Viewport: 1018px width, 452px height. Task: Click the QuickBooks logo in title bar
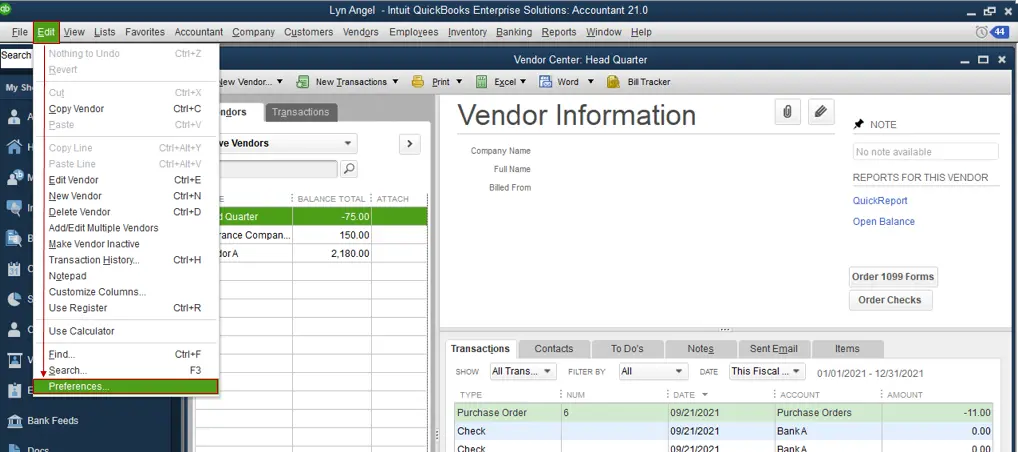5,9
